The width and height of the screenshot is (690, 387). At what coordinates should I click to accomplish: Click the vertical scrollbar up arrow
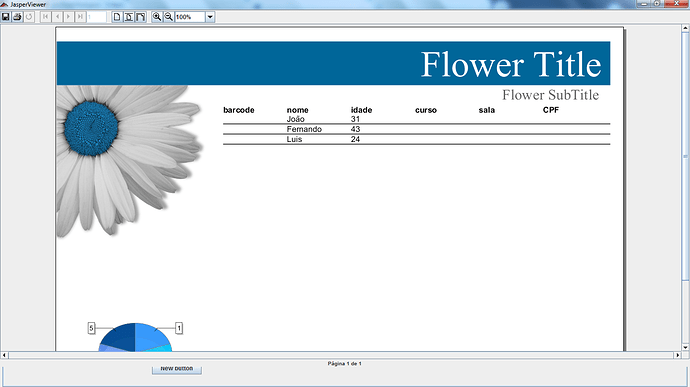click(x=685, y=28)
